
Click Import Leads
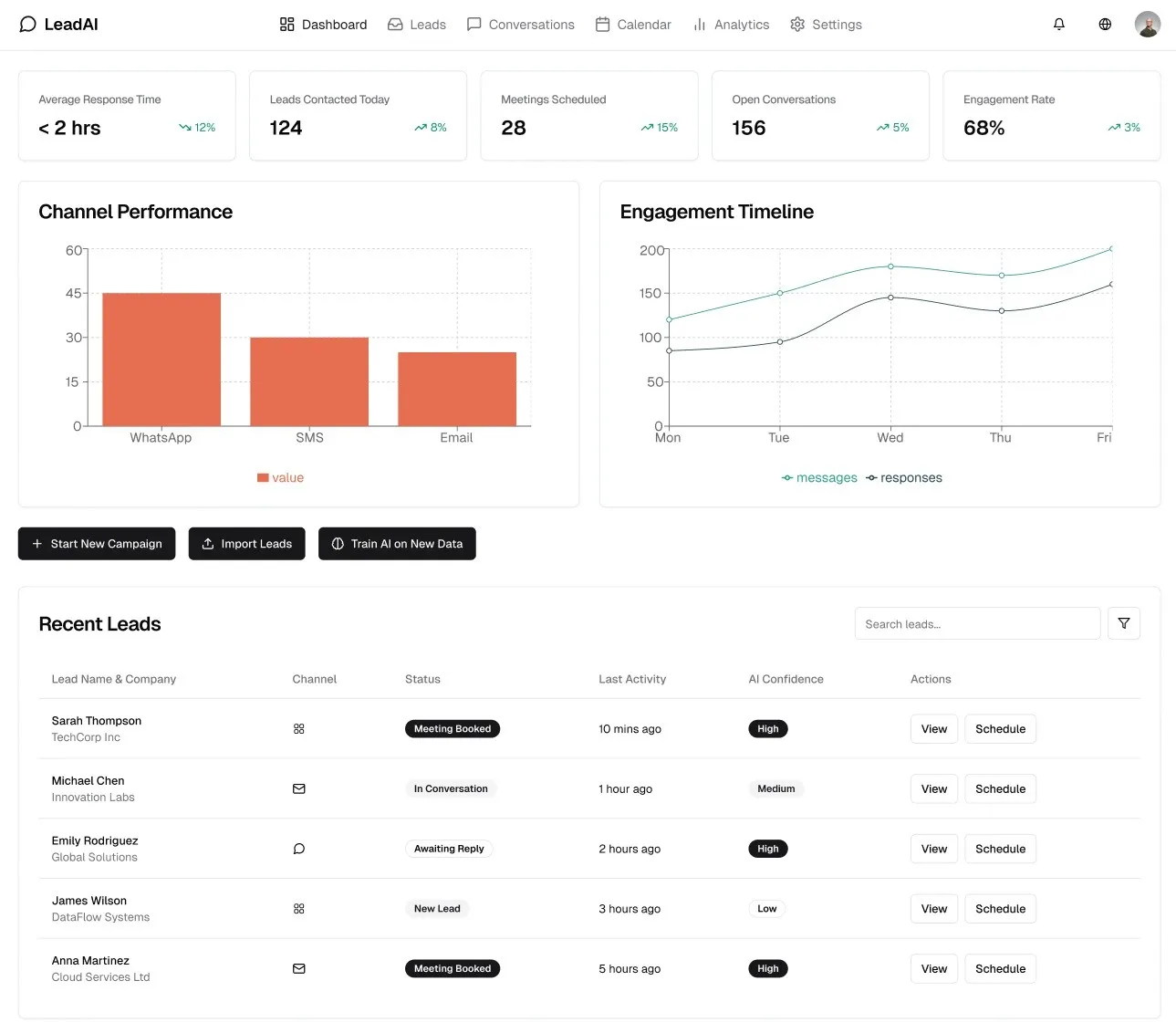(246, 543)
